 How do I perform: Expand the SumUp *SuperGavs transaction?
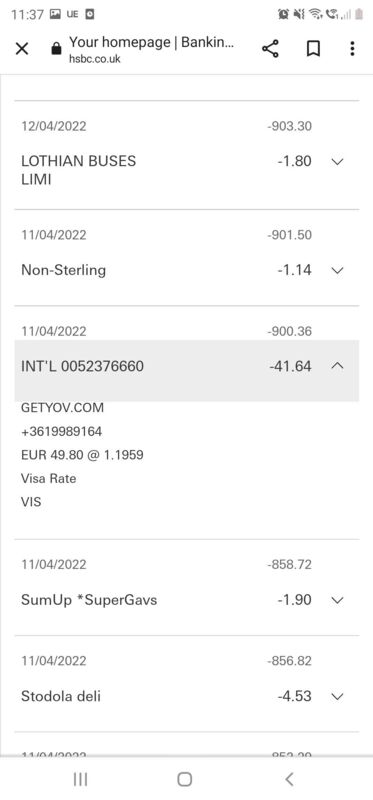point(338,600)
